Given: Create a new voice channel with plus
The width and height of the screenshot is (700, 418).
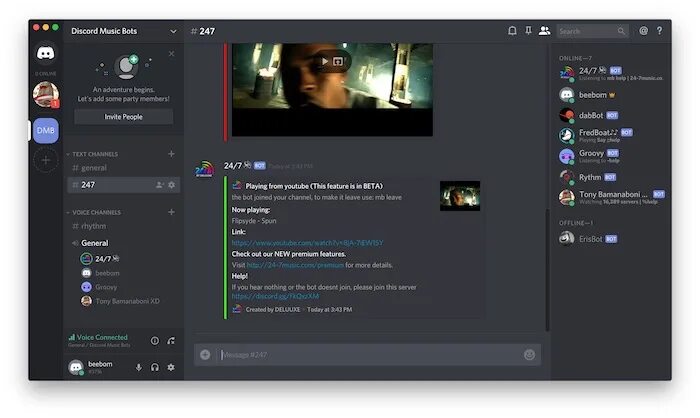Looking at the screenshot, I should [x=171, y=212].
